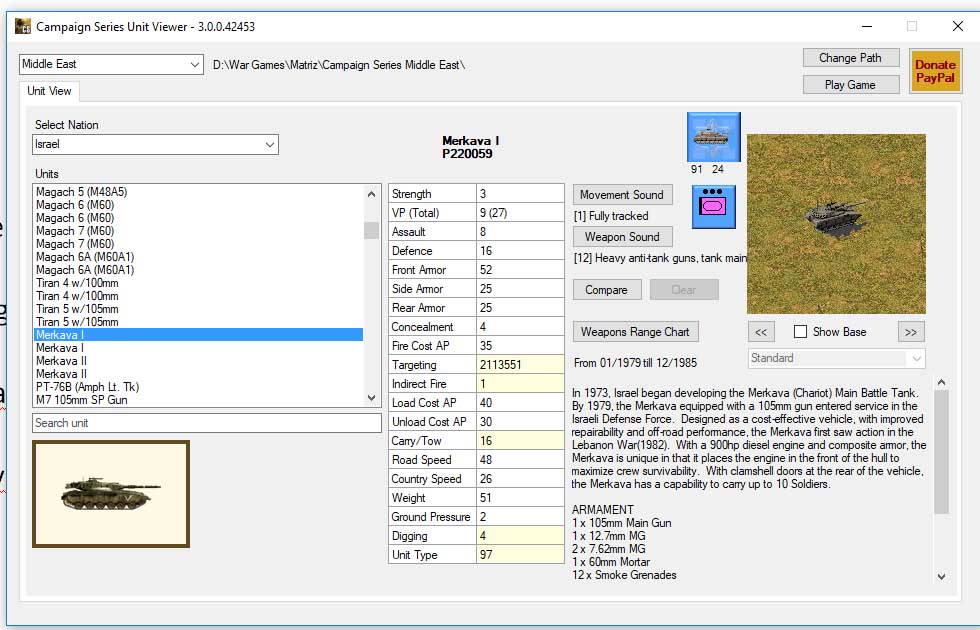Click the Load Cost AP value 40
The width and height of the screenshot is (980, 630).
pyautogui.click(x=520, y=403)
